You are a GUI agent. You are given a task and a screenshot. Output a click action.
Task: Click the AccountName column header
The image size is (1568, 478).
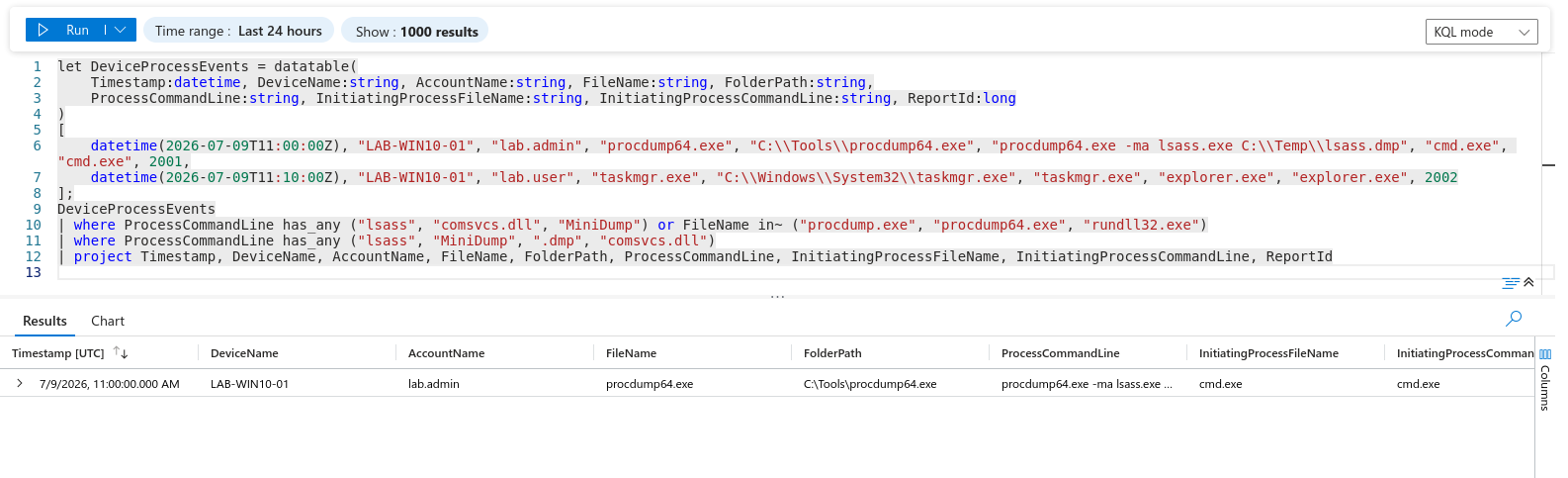tap(446, 353)
